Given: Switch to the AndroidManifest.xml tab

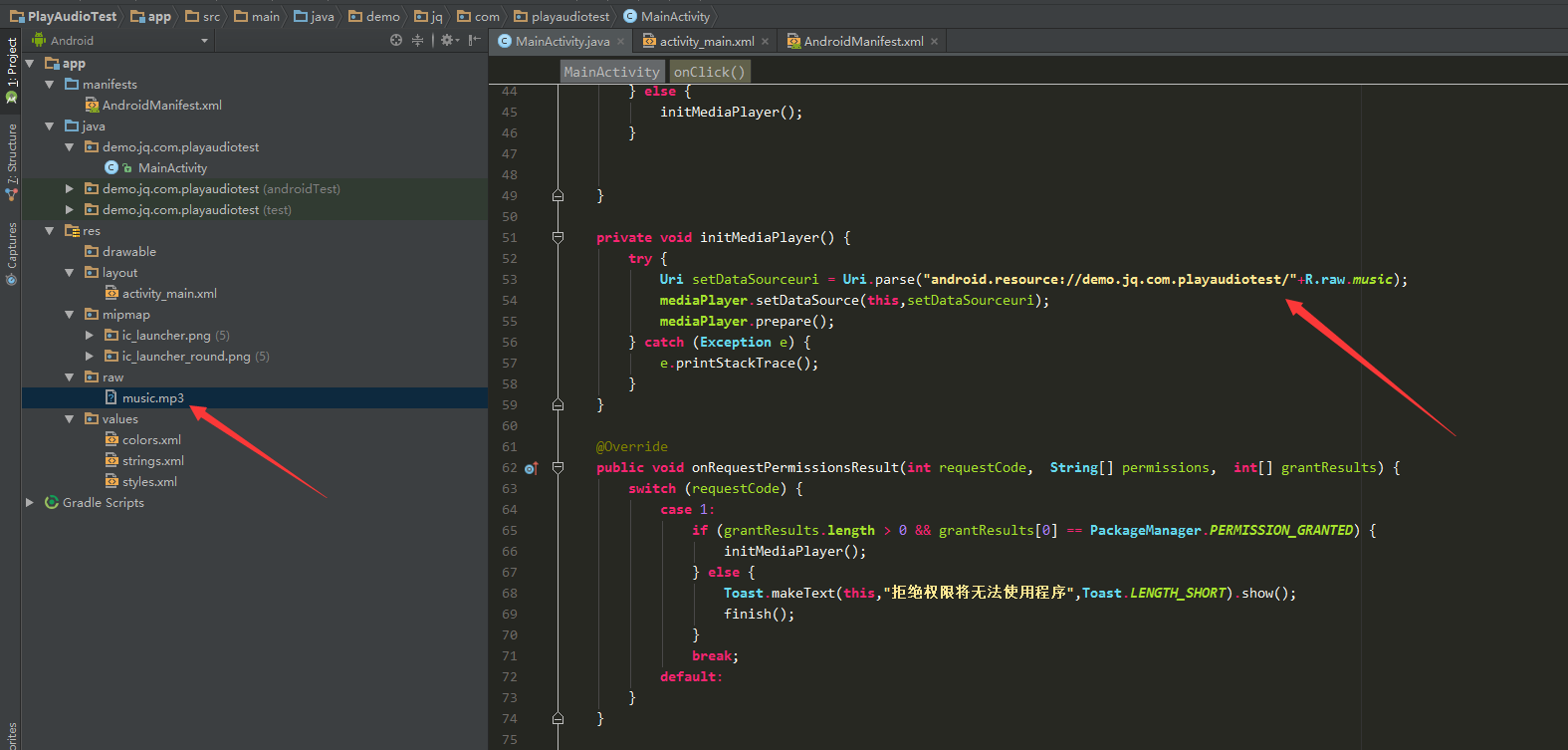Looking at the screenshot, I should [x=862, y=42].
